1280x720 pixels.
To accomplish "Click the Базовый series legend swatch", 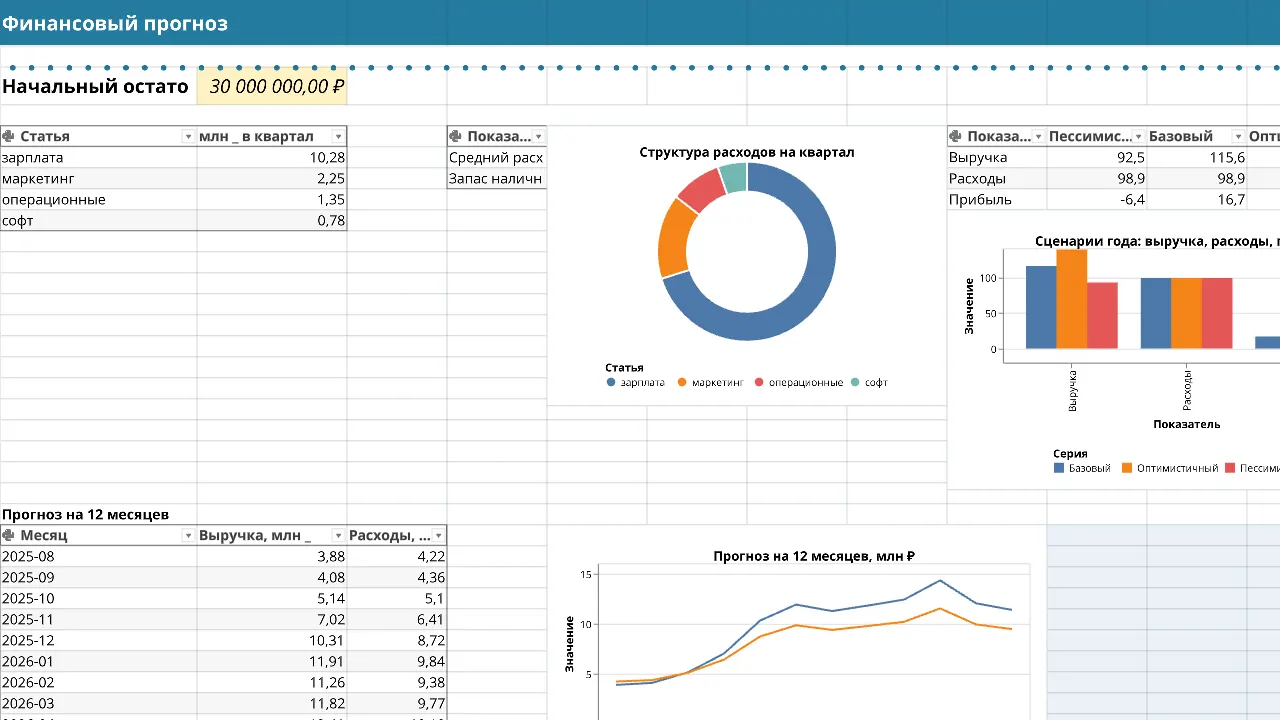I will click(1059, 468).
